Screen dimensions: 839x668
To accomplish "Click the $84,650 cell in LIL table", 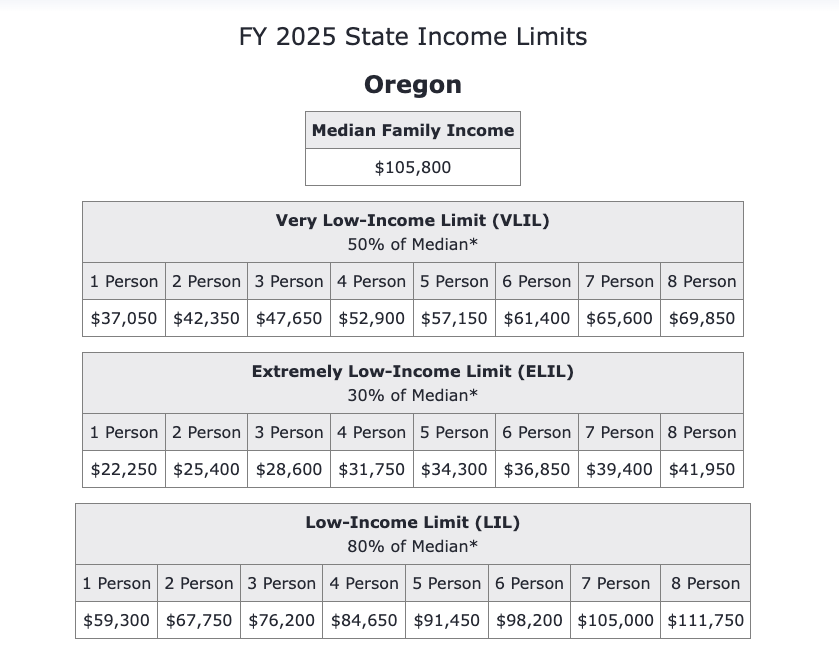I will coord(364,620).
